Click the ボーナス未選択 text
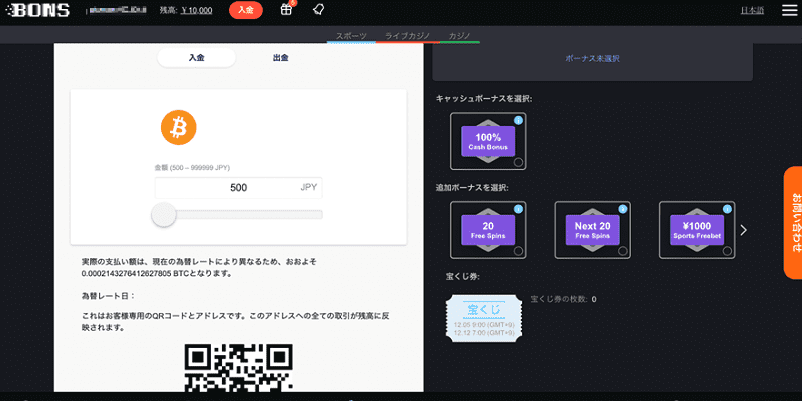This screenshot has width=802, height=401. click(592, 58)
